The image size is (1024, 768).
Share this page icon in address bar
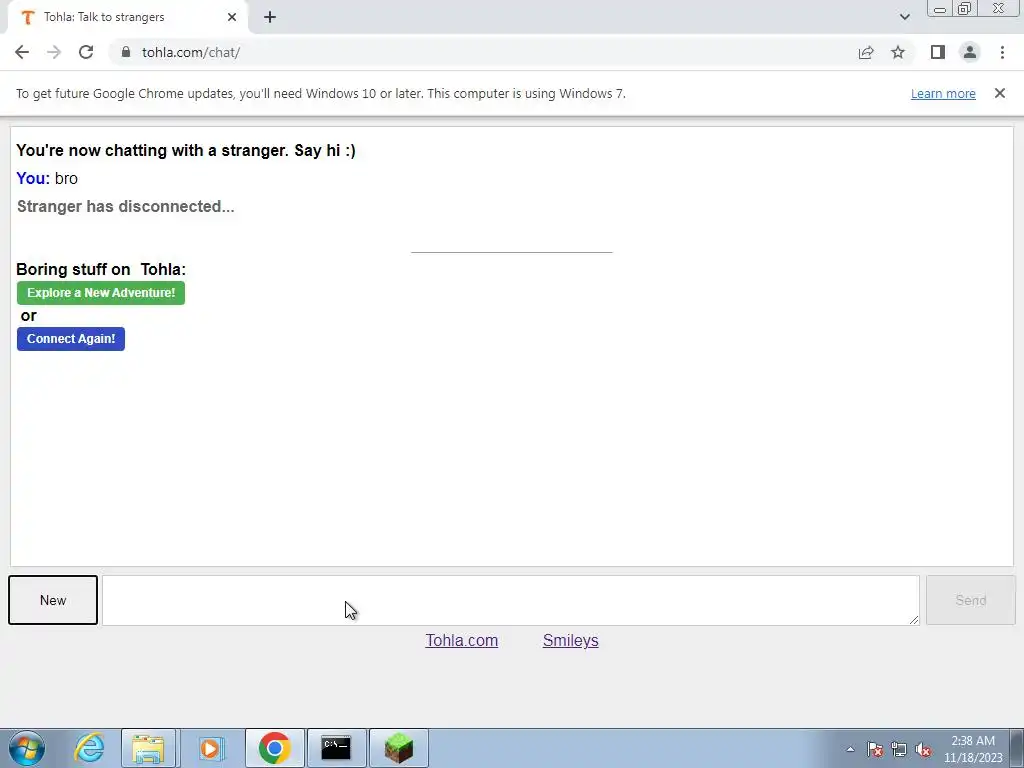tap(866, 52)
